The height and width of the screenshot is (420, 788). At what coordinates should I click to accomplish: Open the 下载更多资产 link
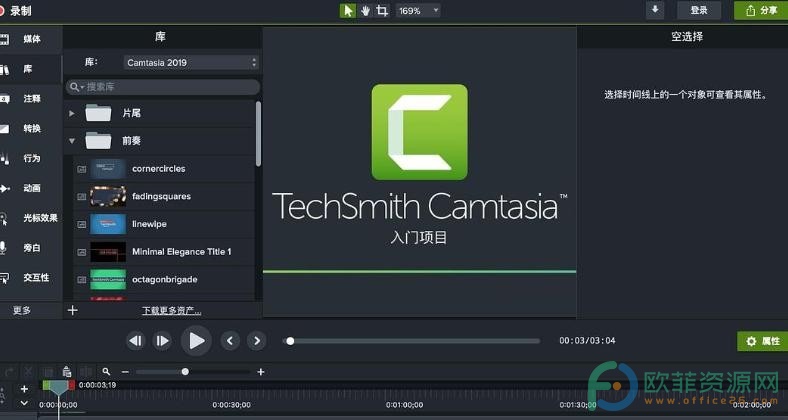tap(171, 311)
